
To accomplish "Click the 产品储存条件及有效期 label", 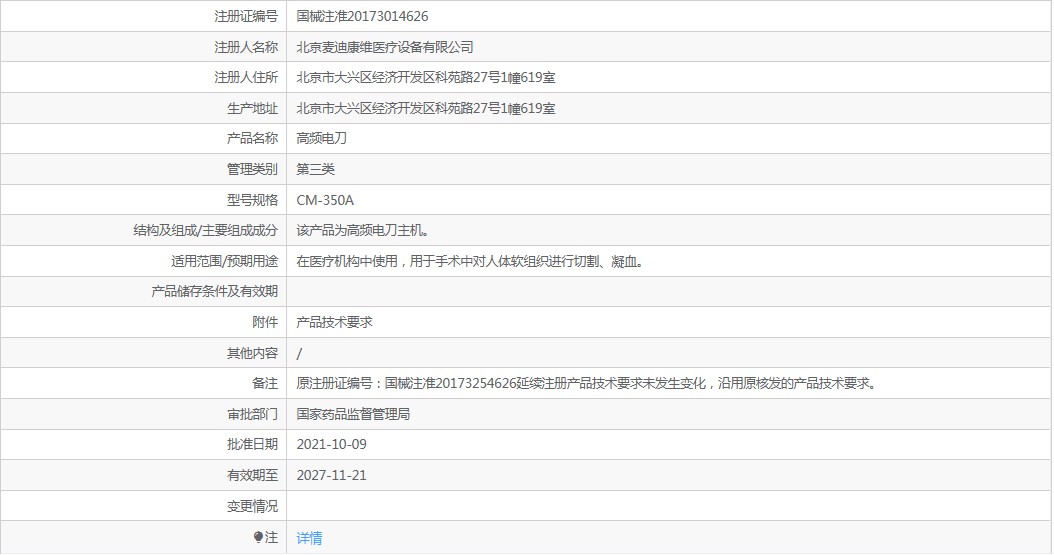I will (x=214, y=292).
